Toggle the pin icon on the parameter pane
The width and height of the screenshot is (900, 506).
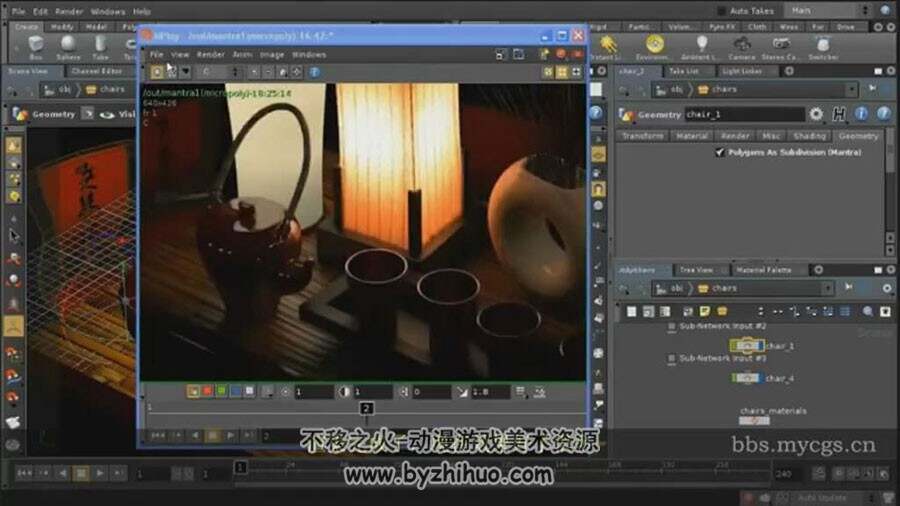point(872,89)
